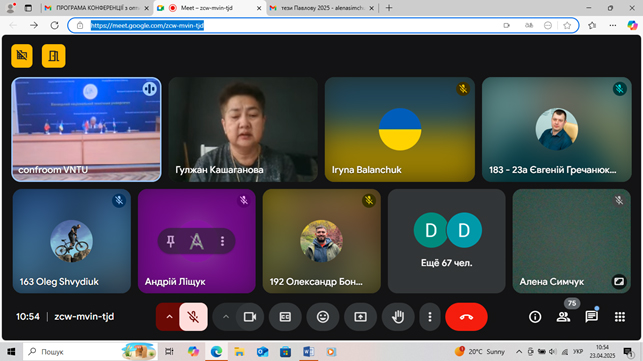
Task: Expand video settings chevron beside camera
Action: pos(226,317)
